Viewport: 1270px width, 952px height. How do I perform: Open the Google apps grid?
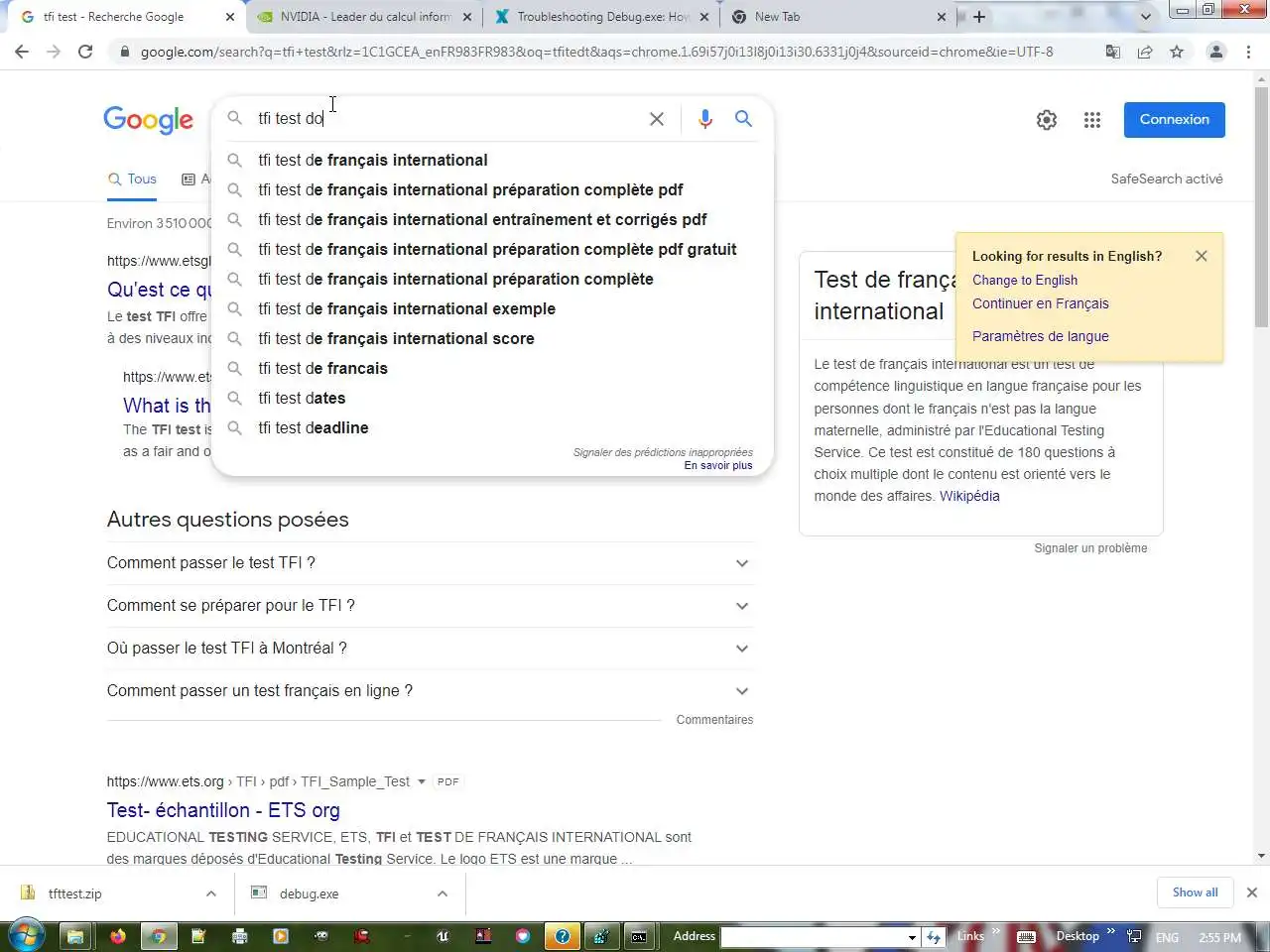[1092, 120]
